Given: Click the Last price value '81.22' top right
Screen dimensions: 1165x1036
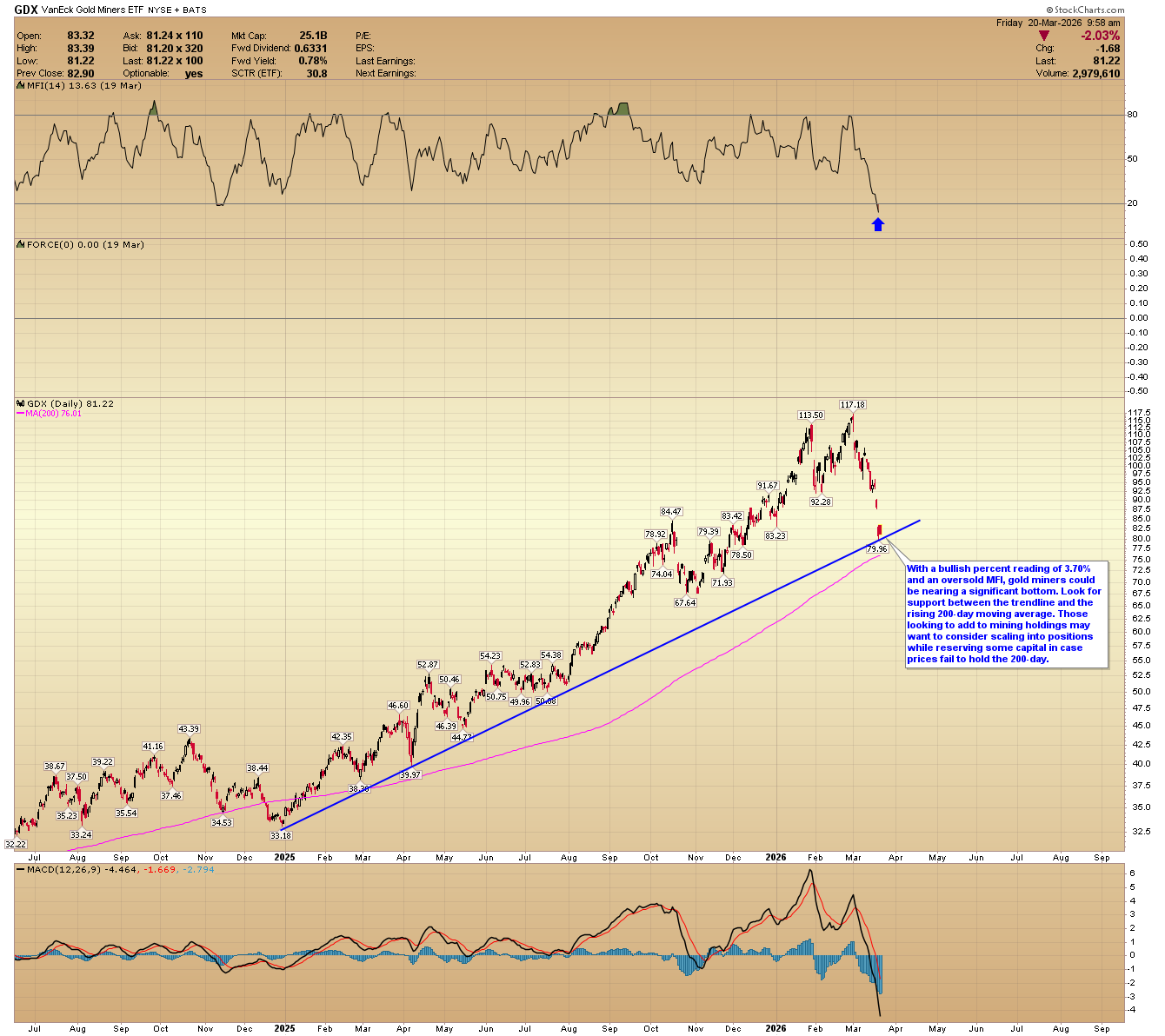Looking at the screenshot, I should (x=1107, y=61).
